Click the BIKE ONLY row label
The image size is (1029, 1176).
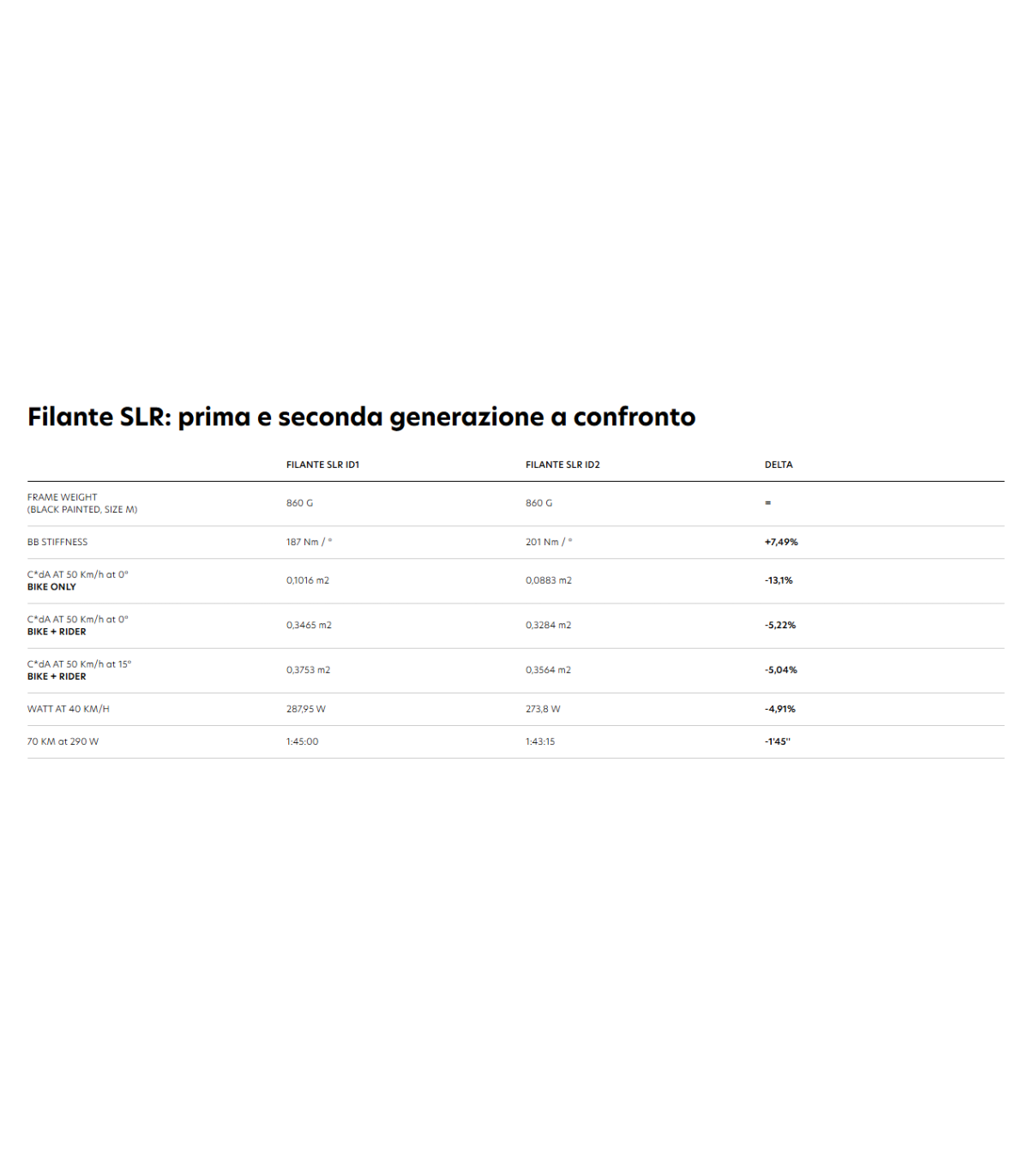(51, 587)
